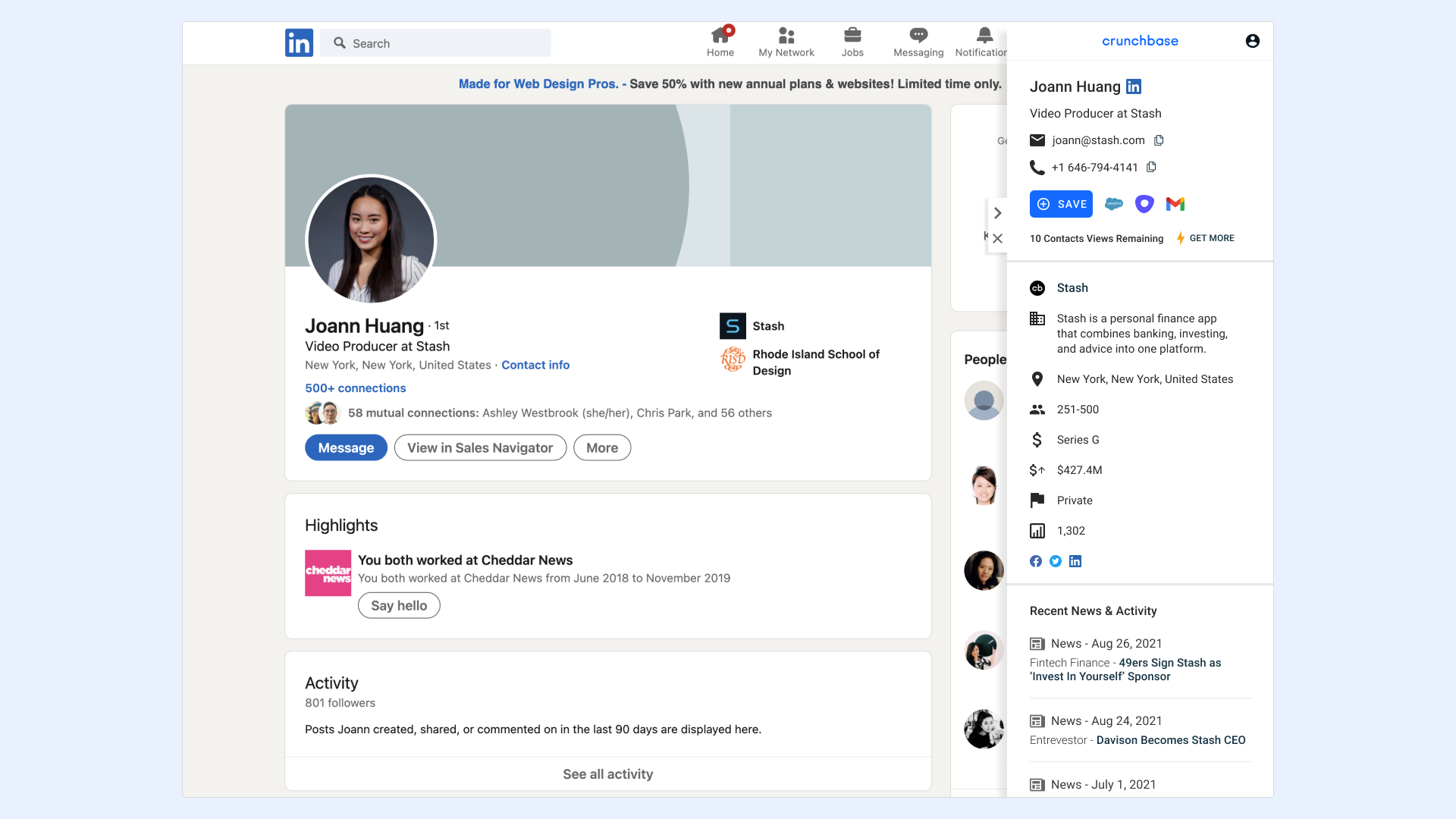Open Stash Twitter profile icon
Viewport: 1456px width, 819px height.
(1056, 561)
